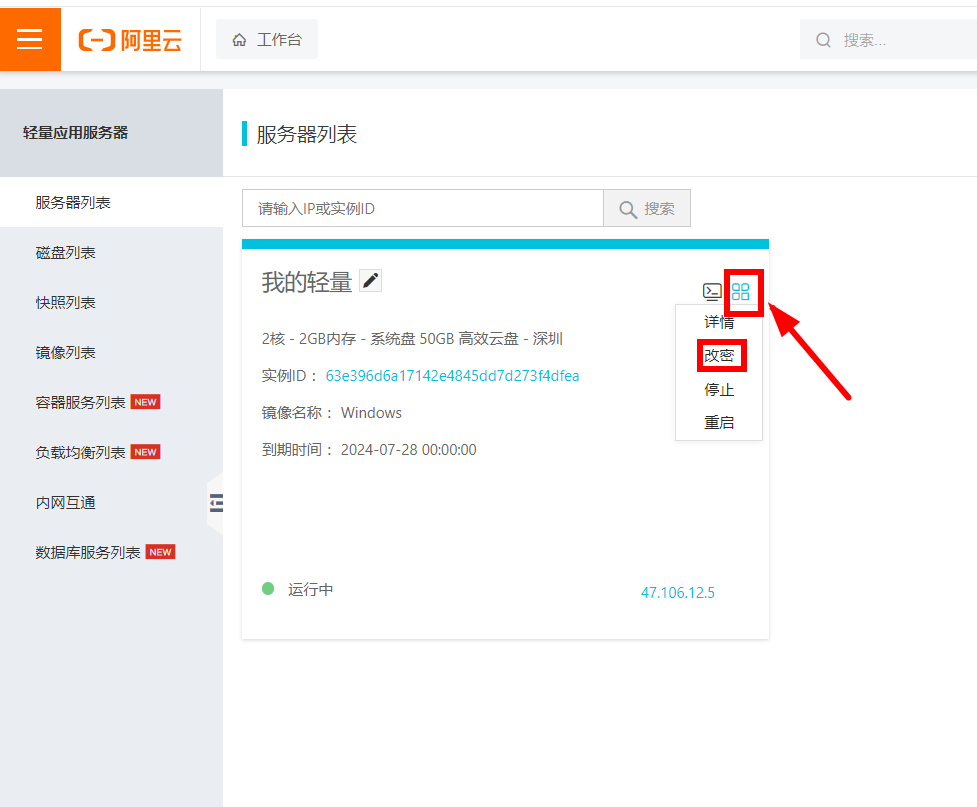Viewport: 977px width, 807px height.
Task: Click the expiry time 2024-07-28 00:00:00
Action: point(409,450)
